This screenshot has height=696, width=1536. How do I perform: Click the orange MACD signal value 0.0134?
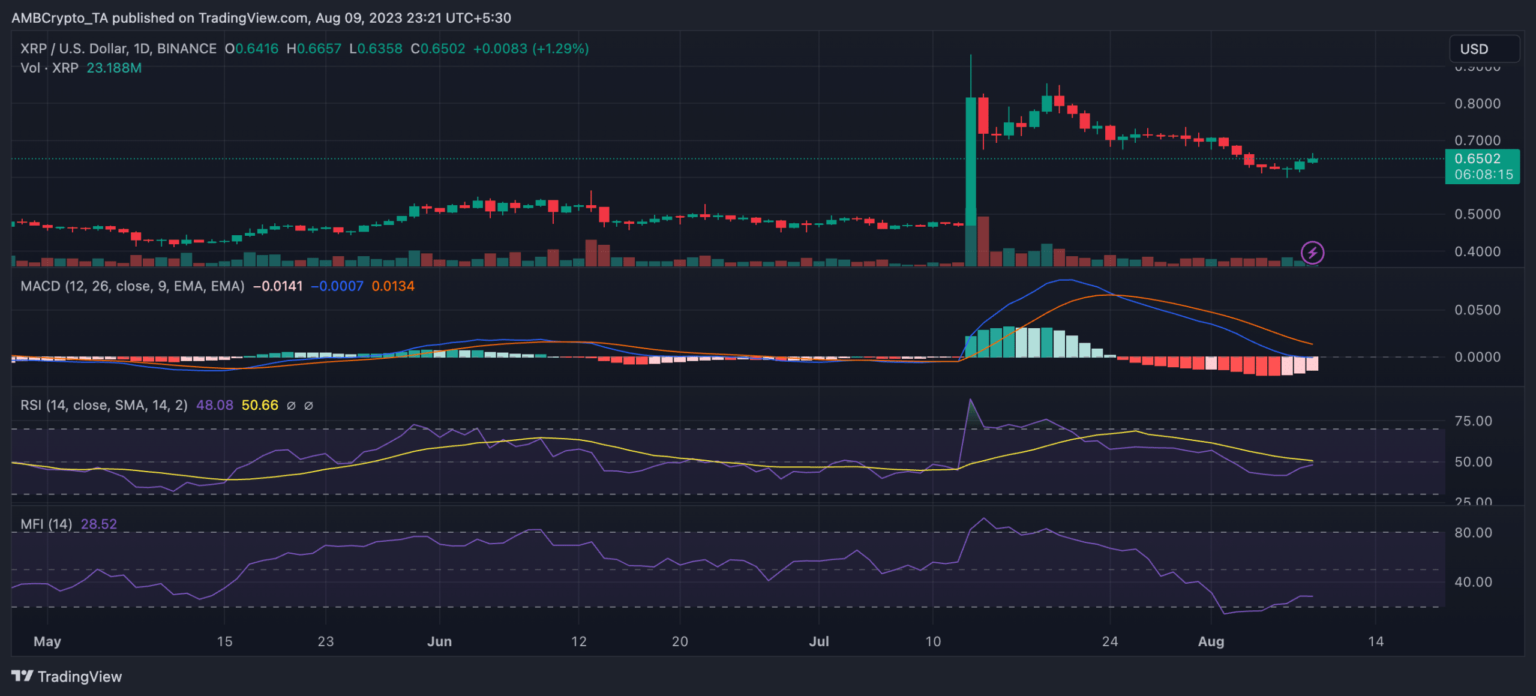[392, 286]
